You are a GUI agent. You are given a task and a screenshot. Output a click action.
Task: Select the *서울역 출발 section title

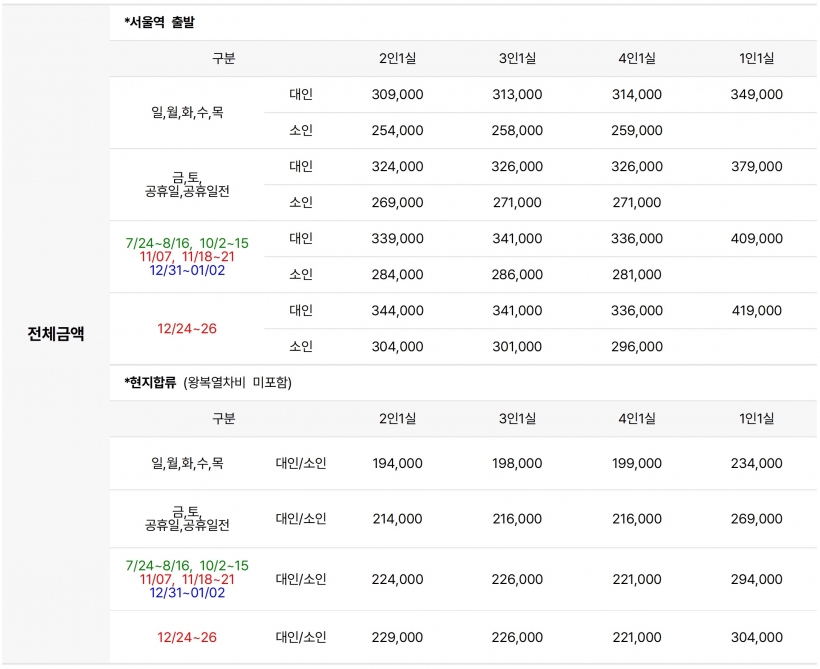(160, 22)
